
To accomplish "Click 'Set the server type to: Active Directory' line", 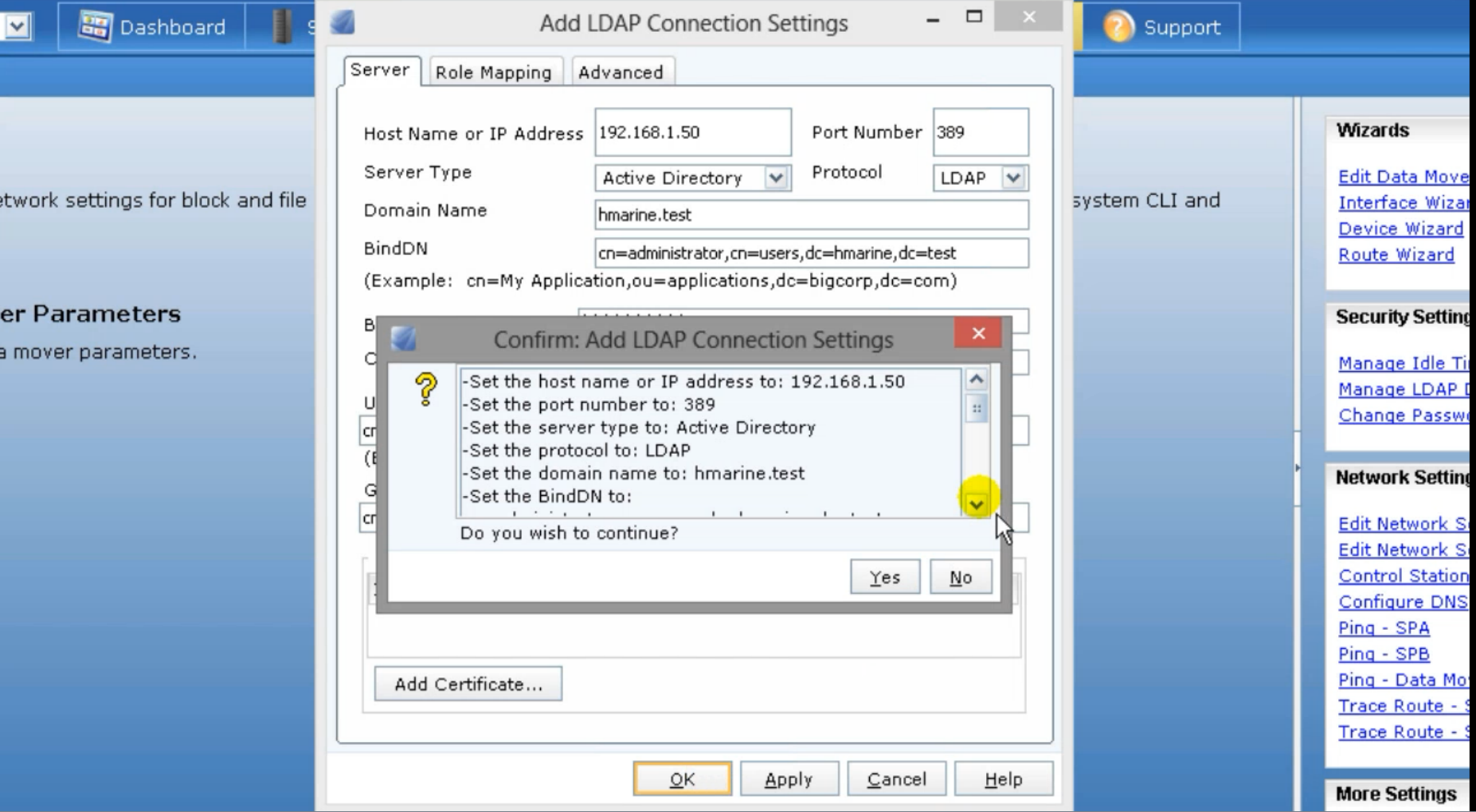I will (x=639, y=427).
